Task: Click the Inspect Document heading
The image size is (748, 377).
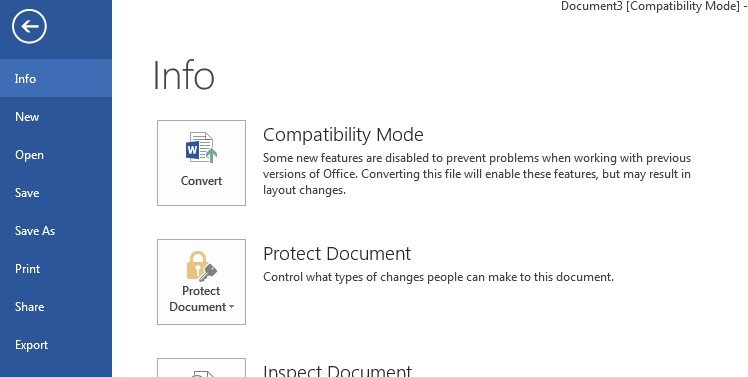Action: click(x=337, y=370)
